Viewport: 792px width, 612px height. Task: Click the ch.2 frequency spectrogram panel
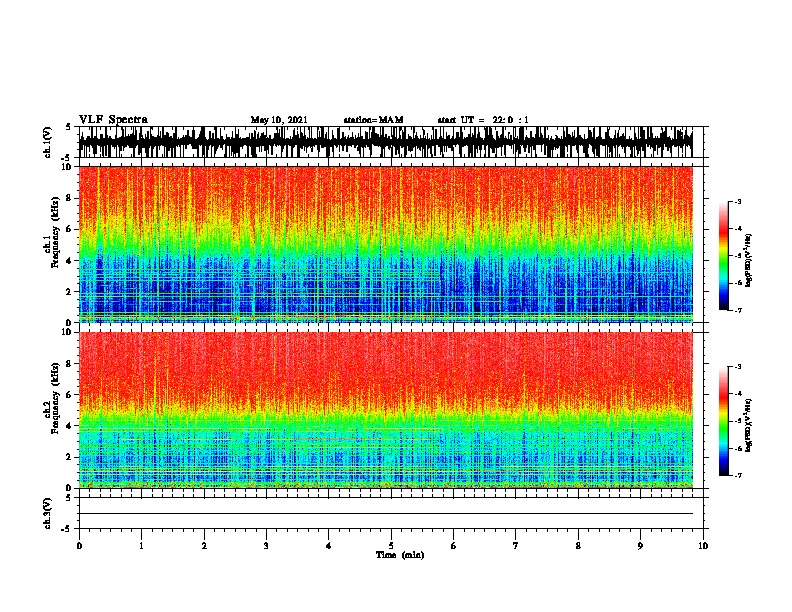386,410
